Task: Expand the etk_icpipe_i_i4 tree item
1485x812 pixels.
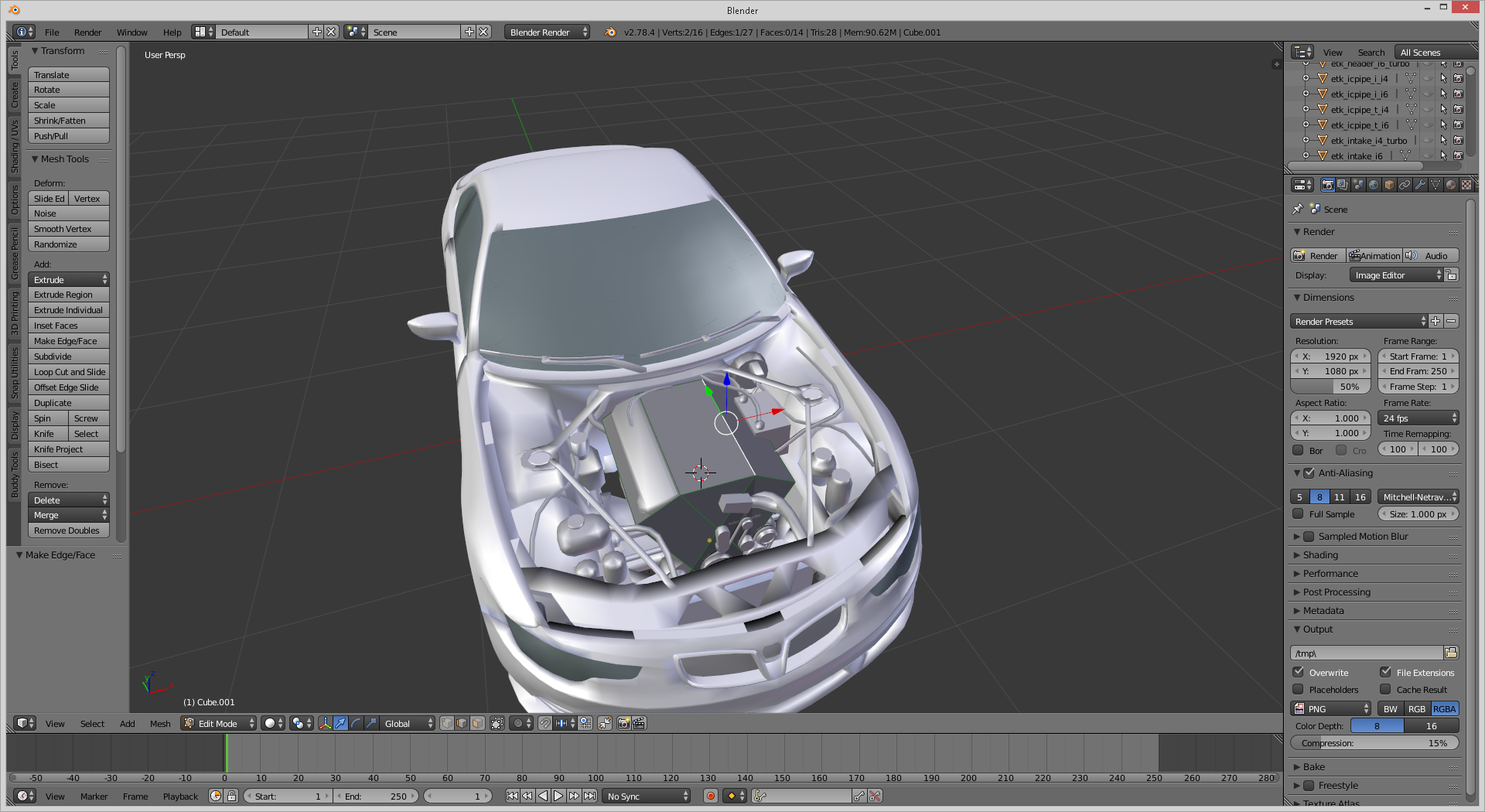Action: [x=1306, y=79]
